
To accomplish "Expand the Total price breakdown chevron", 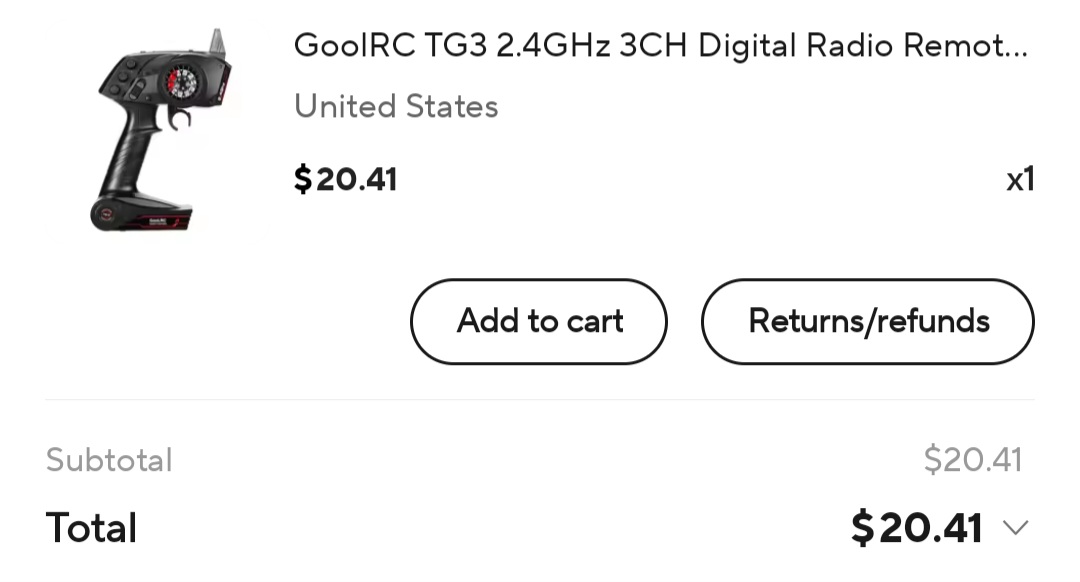I will click(x=1015, y=528).
